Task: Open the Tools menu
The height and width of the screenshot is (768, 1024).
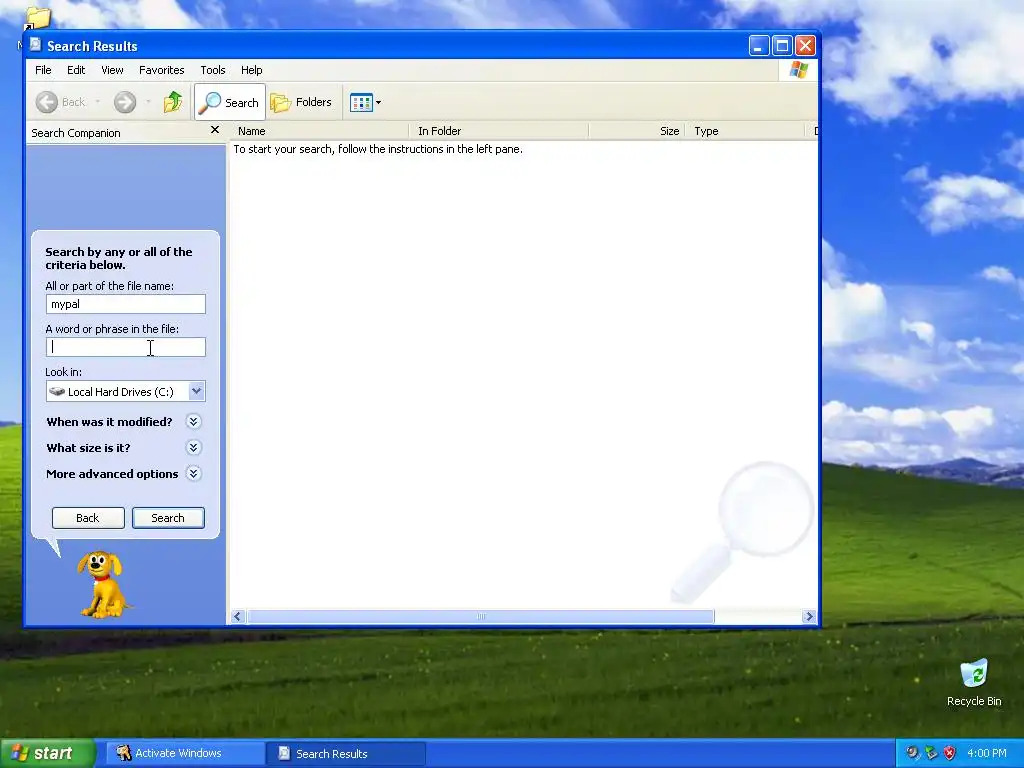Action: 213,70
